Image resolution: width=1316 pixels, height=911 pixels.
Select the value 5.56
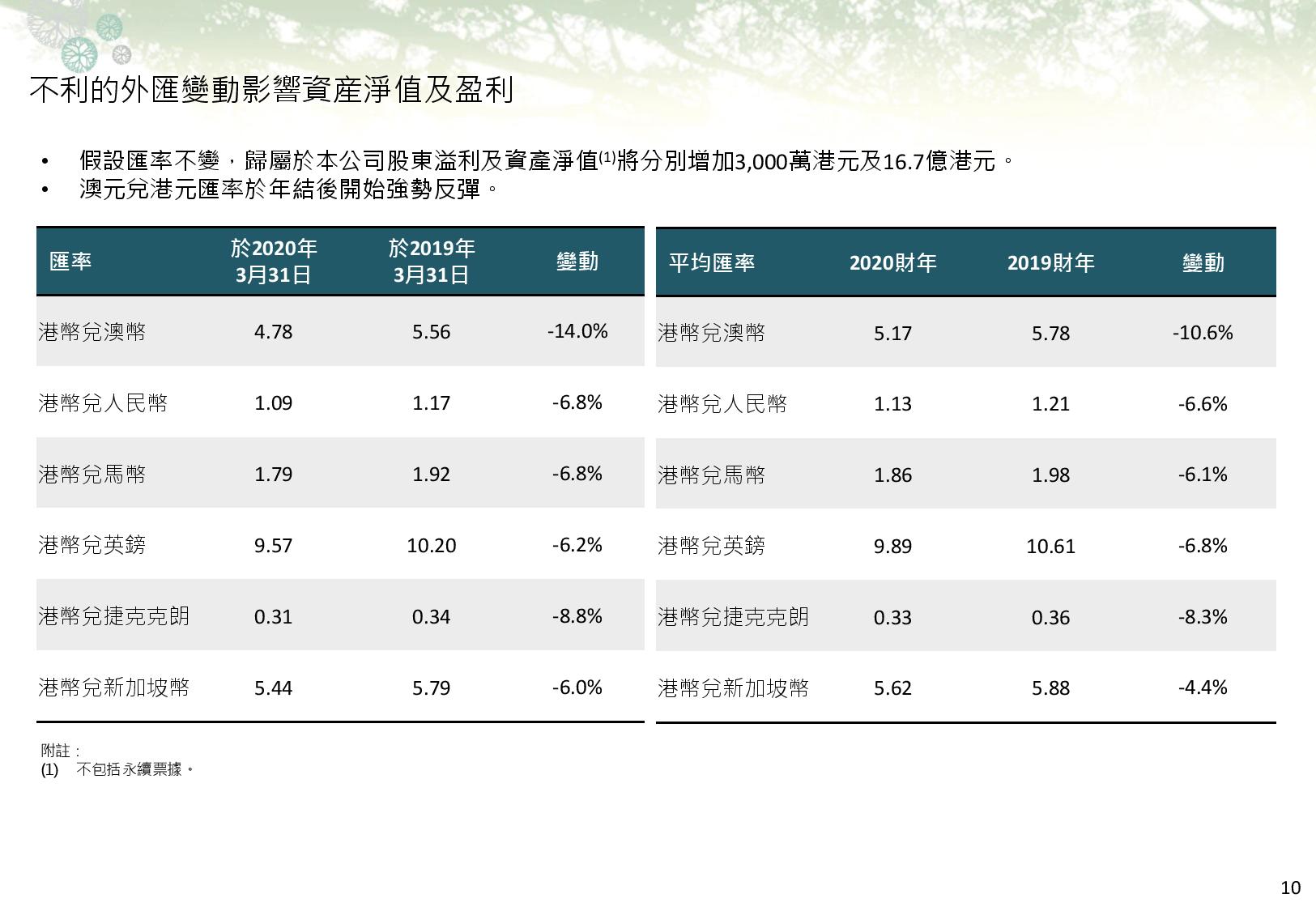click(x=432, y=332)
